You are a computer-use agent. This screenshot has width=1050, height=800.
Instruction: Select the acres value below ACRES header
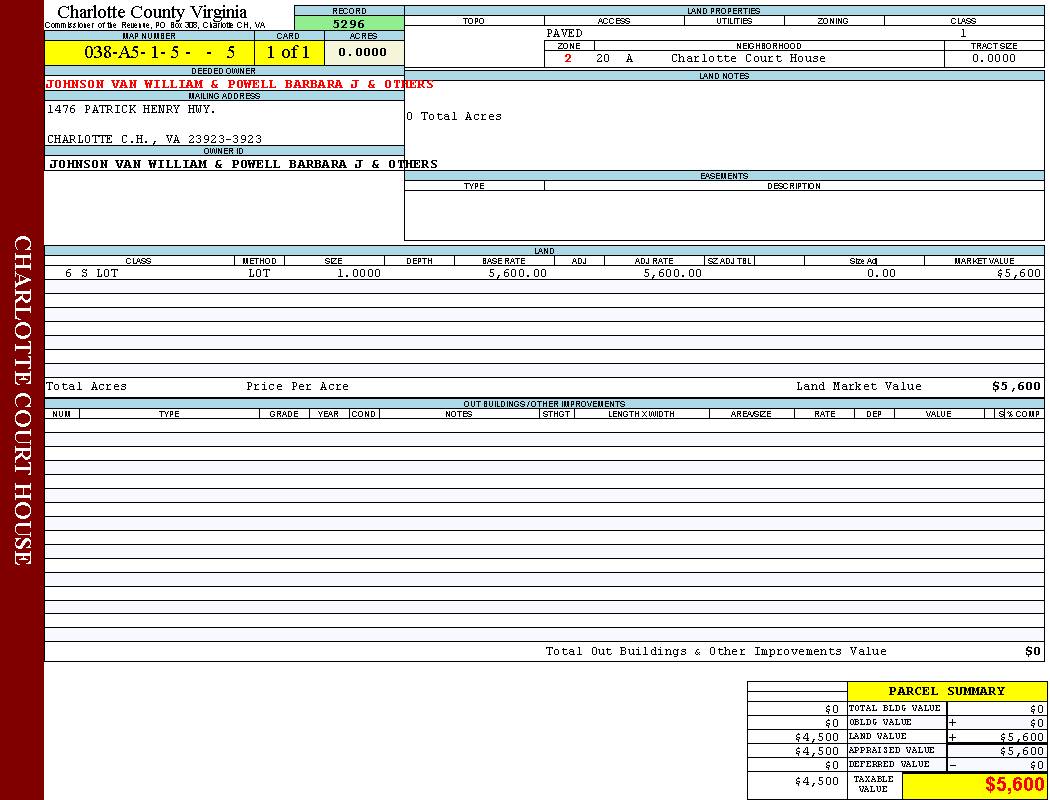tap(362, 53)
